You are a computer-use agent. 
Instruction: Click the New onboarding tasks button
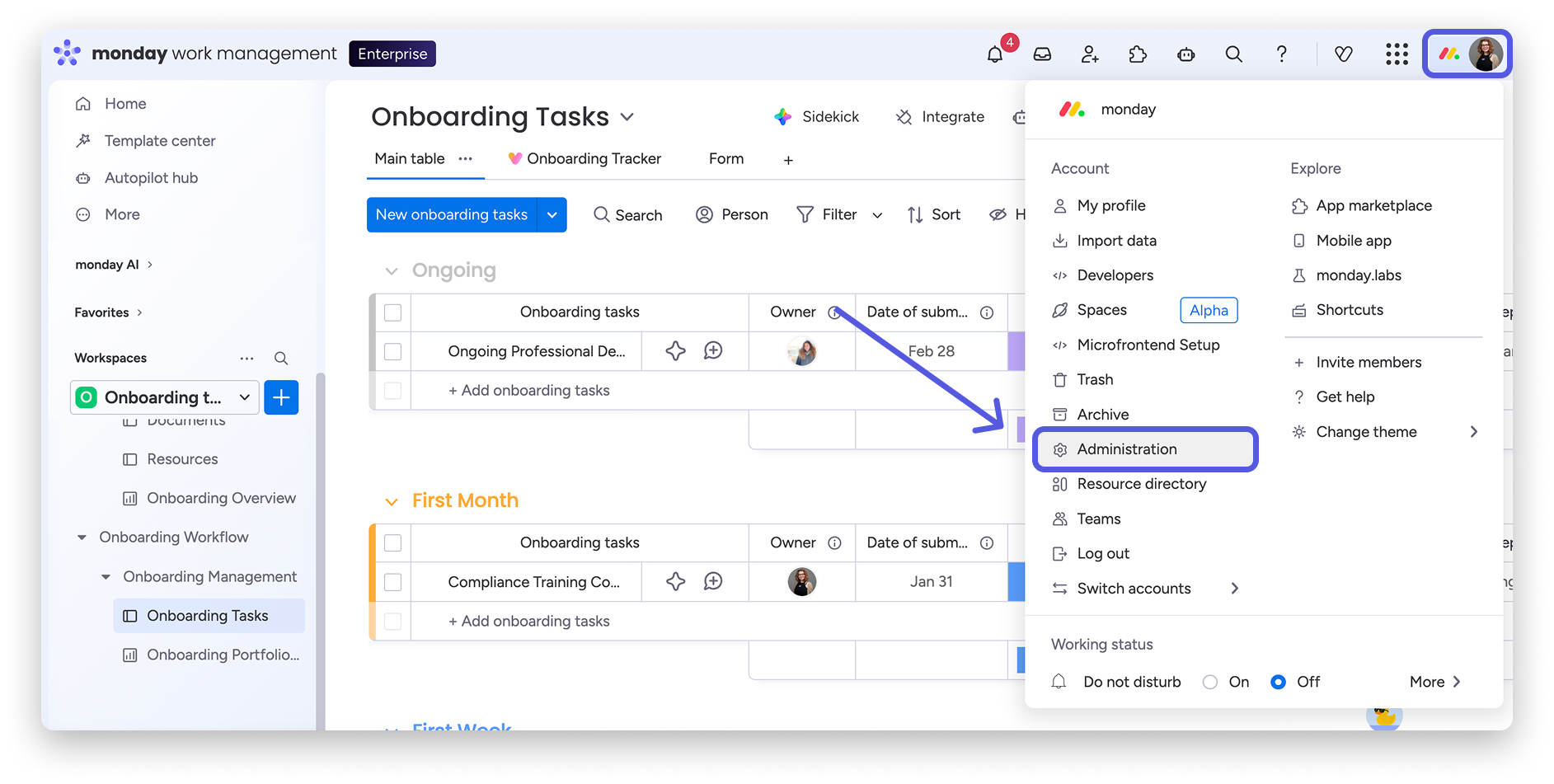click(452, 214)
